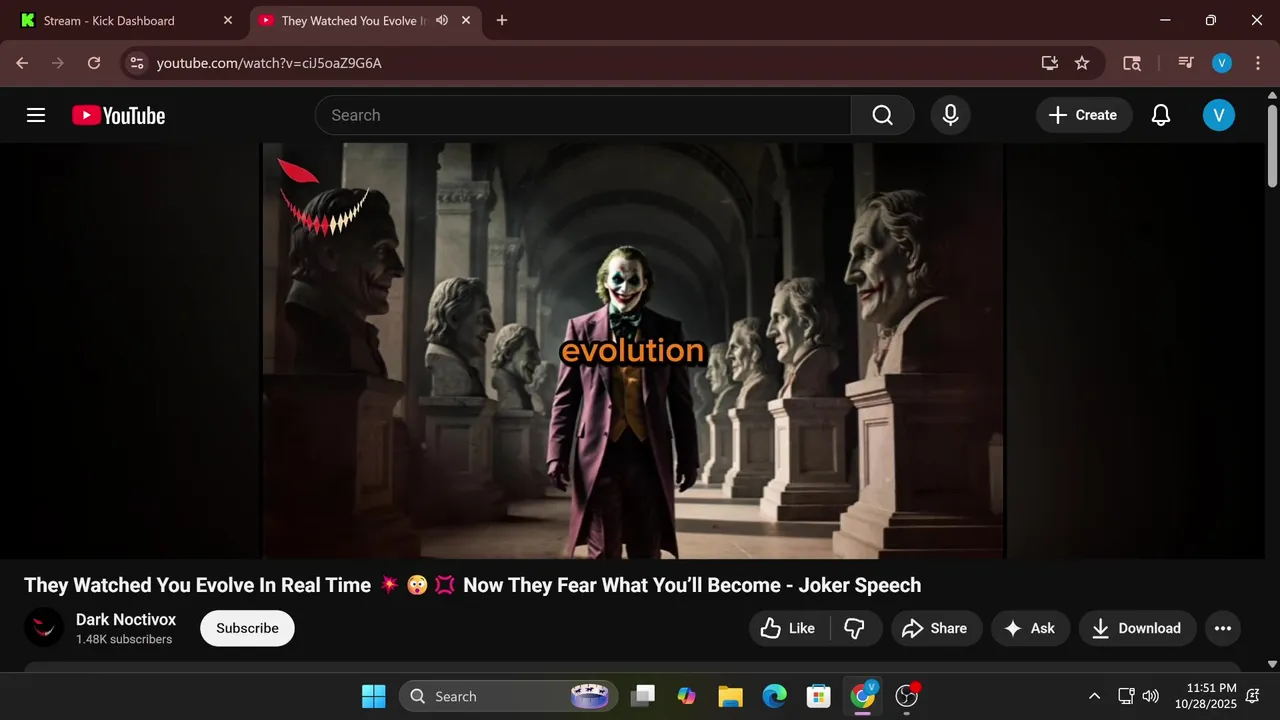1280x720 pixels.
Task: Launch Microsoft Edge from the taskbar
Action: coord(774,696)
